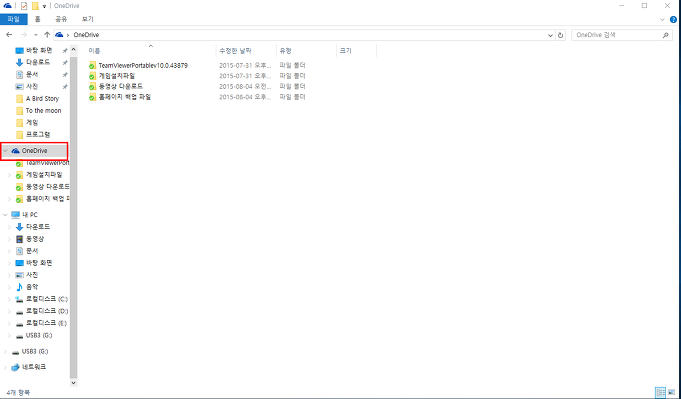This screenshot has width=681, height=399.
Task: Collapse the 내 PC tree node
Action: [5, 215]
